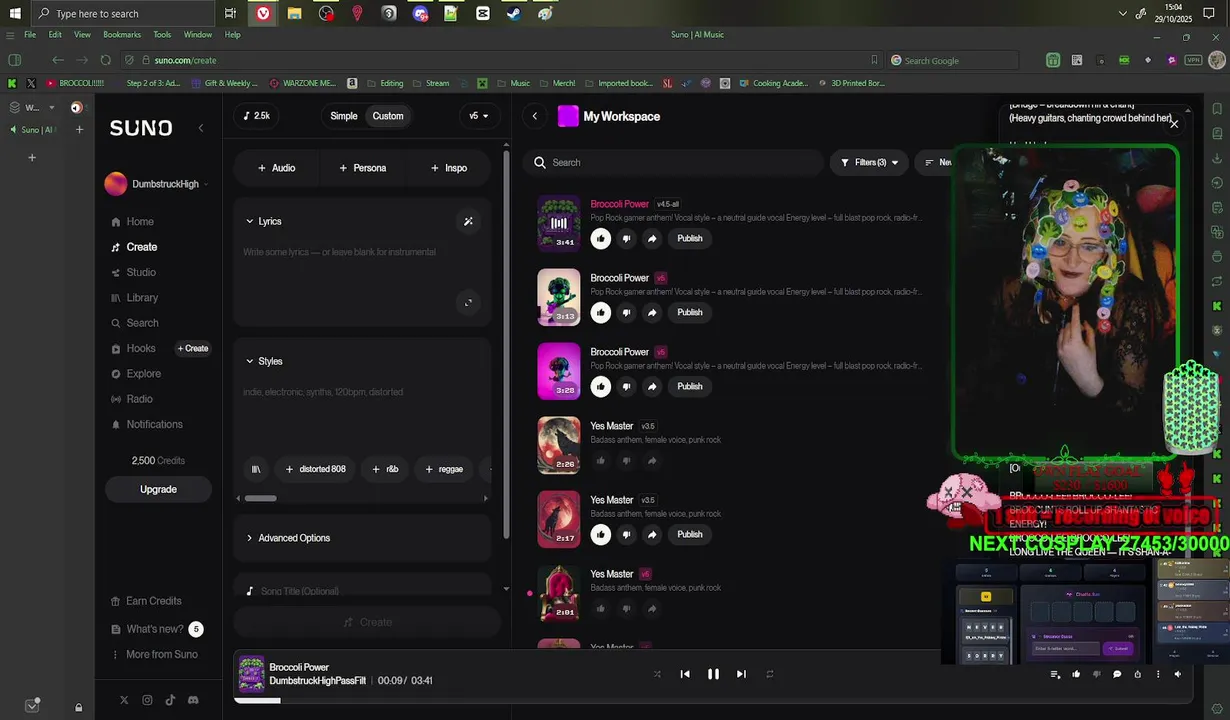Skip to next track in player
The width and height of the screenshot is (1230, 720).
(x=741, y=674)
